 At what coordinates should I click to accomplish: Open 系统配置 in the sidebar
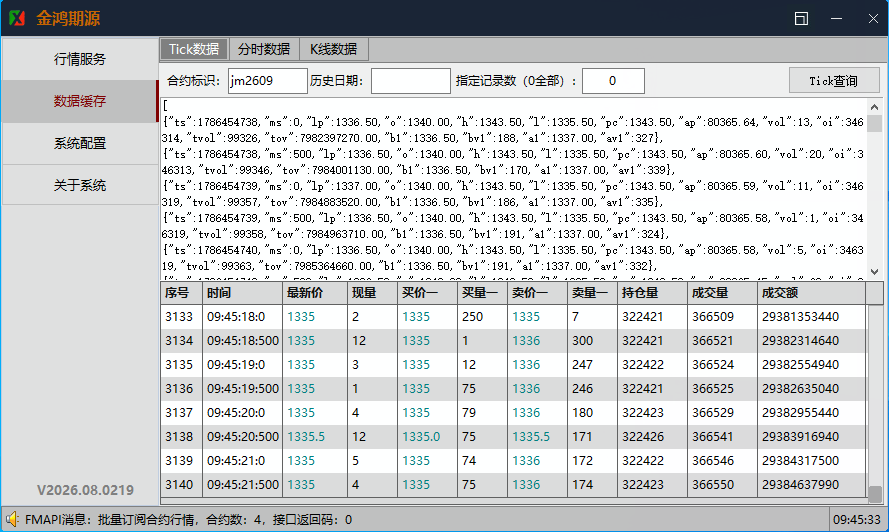[x=80, y=143]
